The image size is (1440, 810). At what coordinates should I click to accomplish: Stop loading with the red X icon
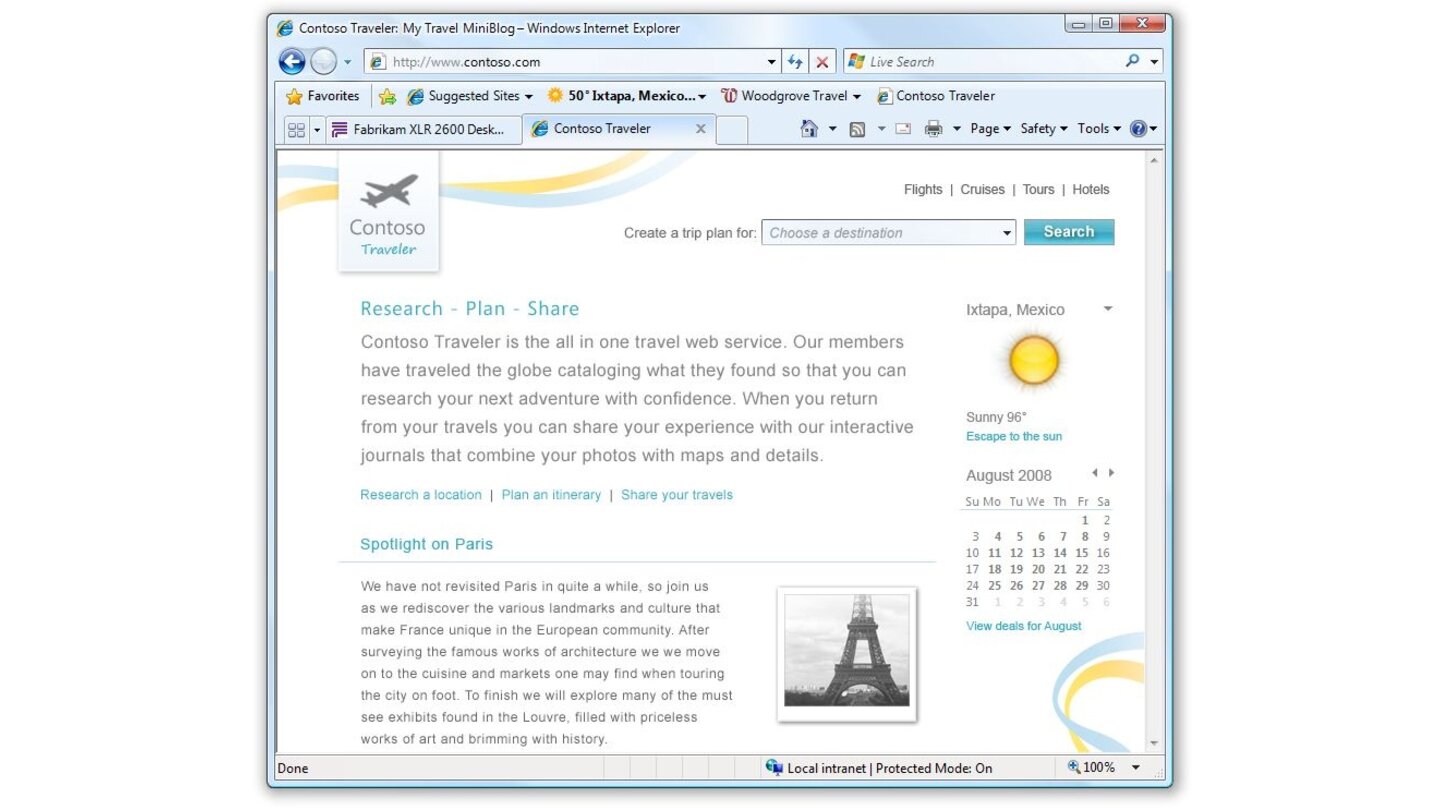822,62
